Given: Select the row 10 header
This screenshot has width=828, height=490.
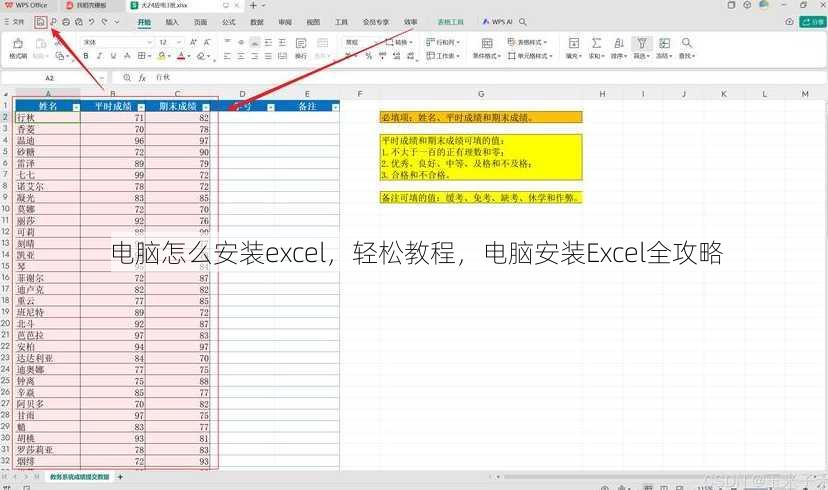Looking at the screenshot, I should [x=5, y=209].
